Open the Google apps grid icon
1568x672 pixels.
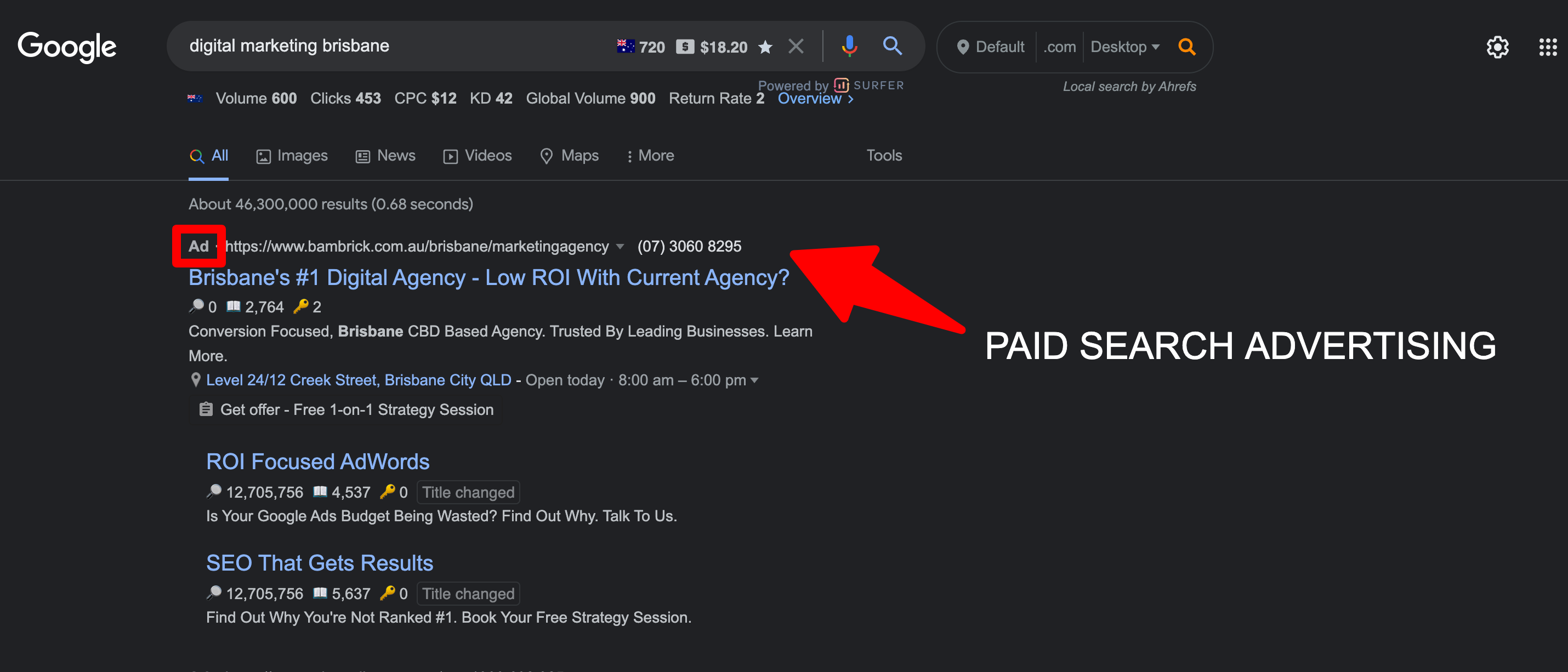point(1547,47)
